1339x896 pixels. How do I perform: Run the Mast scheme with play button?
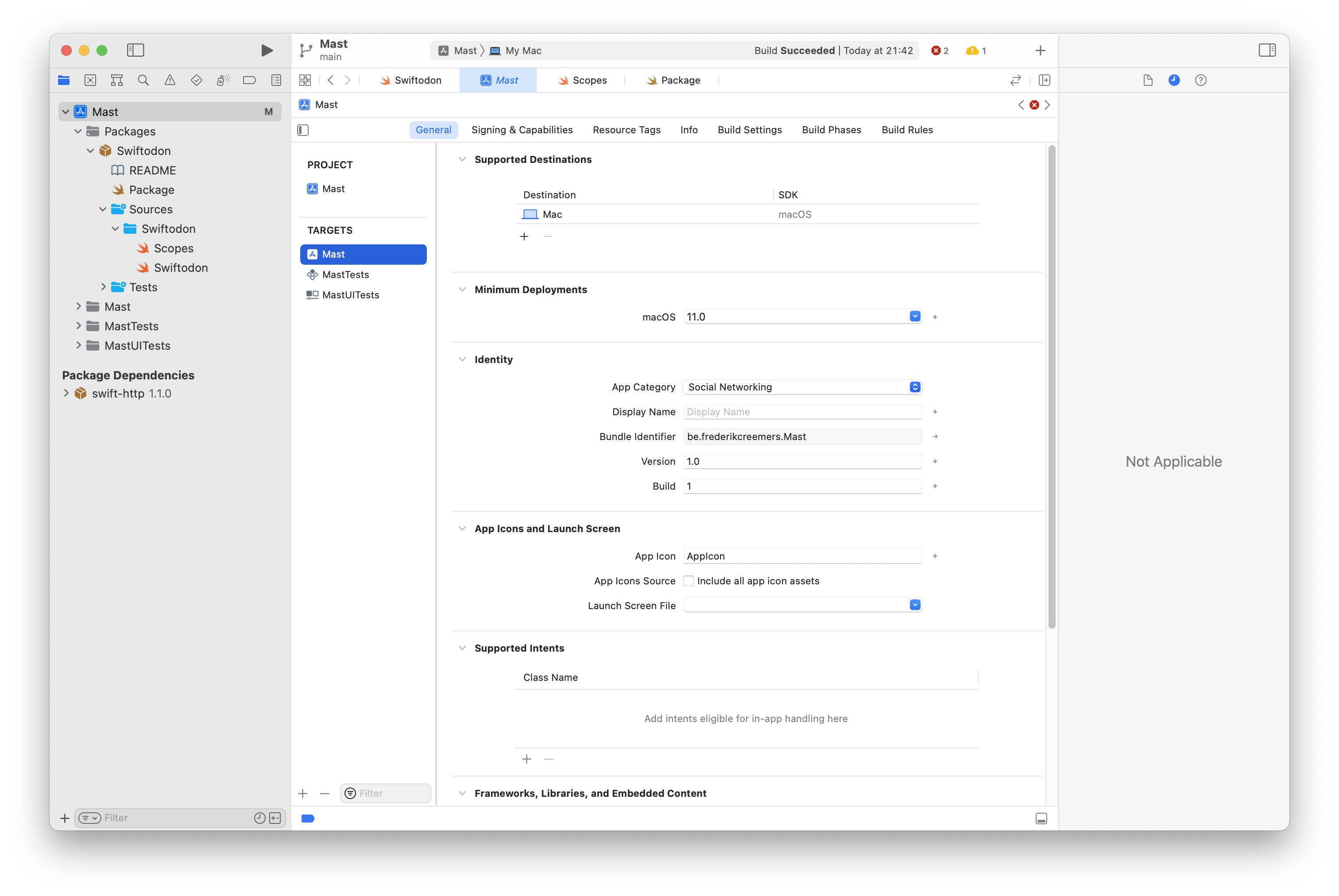[x=266, y=50]
